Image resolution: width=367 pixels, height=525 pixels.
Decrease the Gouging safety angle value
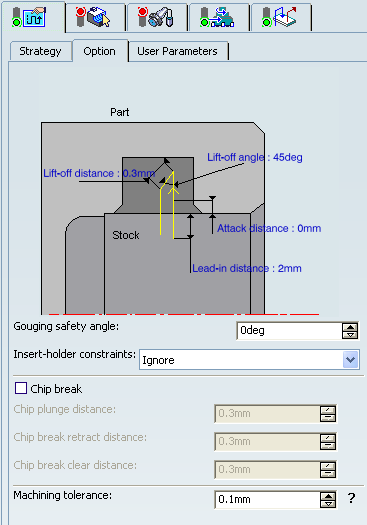pyautogui.click(x=350, y=334)
